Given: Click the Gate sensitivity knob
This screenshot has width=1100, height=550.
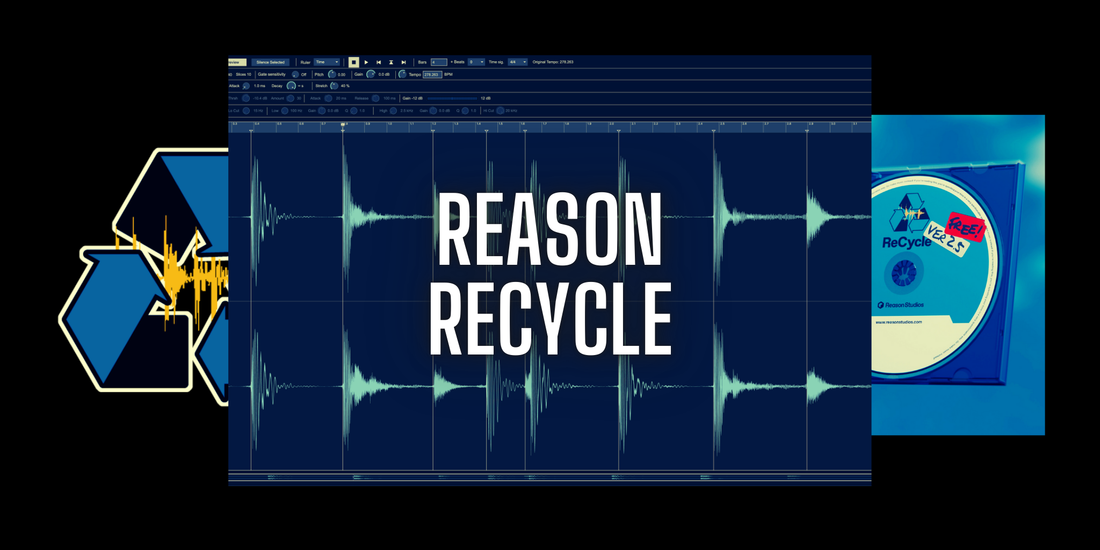Looking at the screenshot, I should tap(295, 74).
